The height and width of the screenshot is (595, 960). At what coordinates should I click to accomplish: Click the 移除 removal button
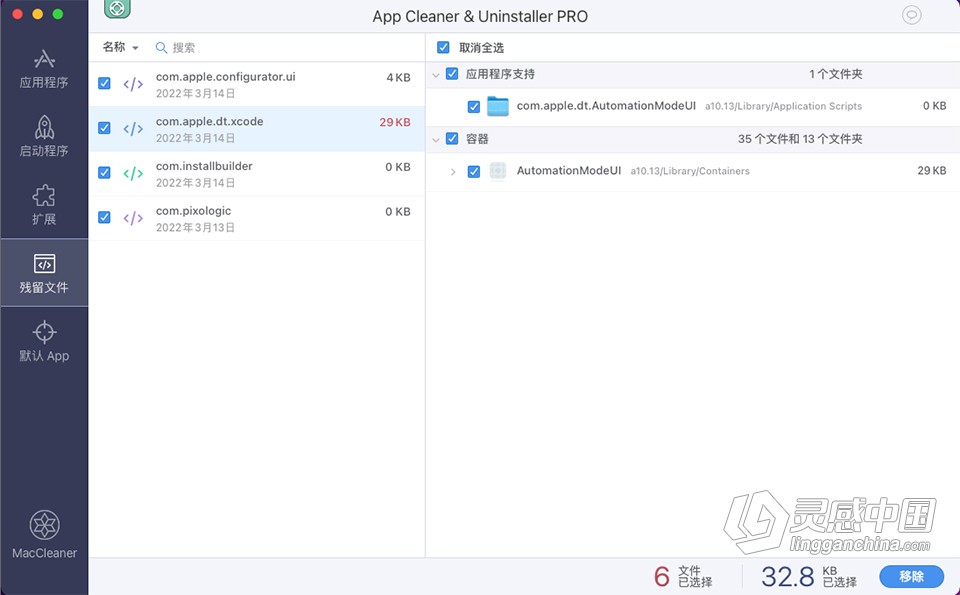[911, 577]
